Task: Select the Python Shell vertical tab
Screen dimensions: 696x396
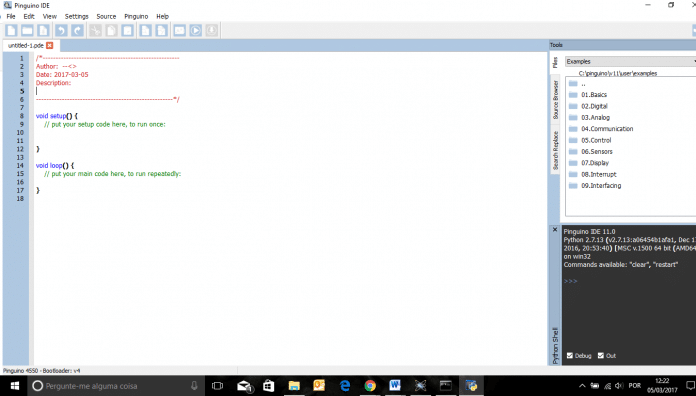Action: point(555,346)
